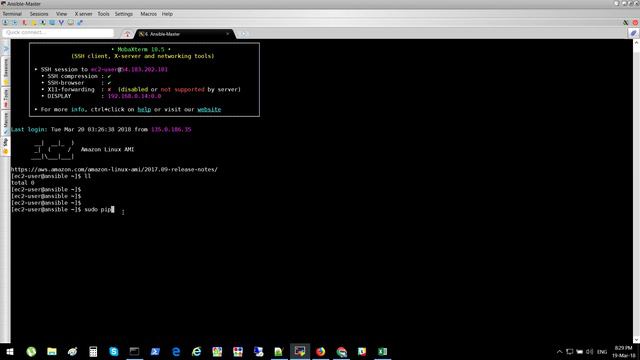
Task: Open Firefox from taskbar
Action: [x=321, y=351]
